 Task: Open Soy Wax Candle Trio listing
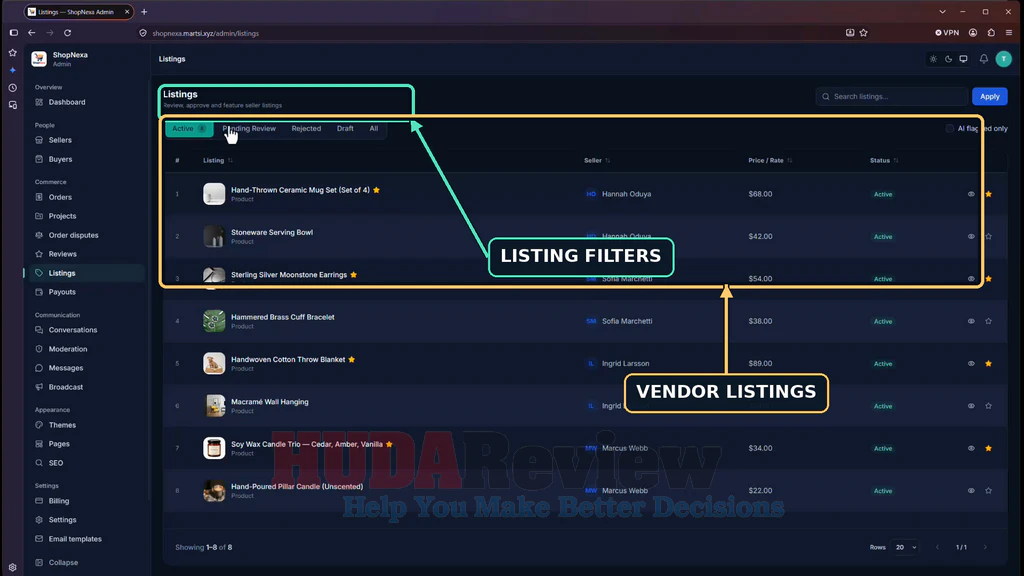tap(306, 444)
